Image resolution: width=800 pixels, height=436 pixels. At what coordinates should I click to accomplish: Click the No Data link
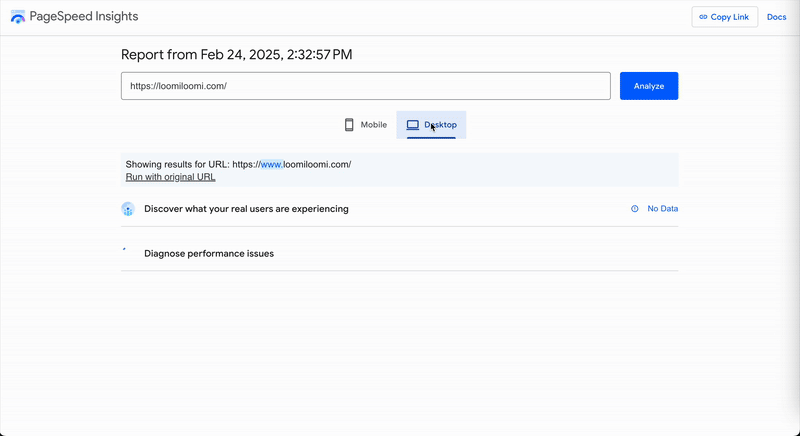[x=663, y=209]
